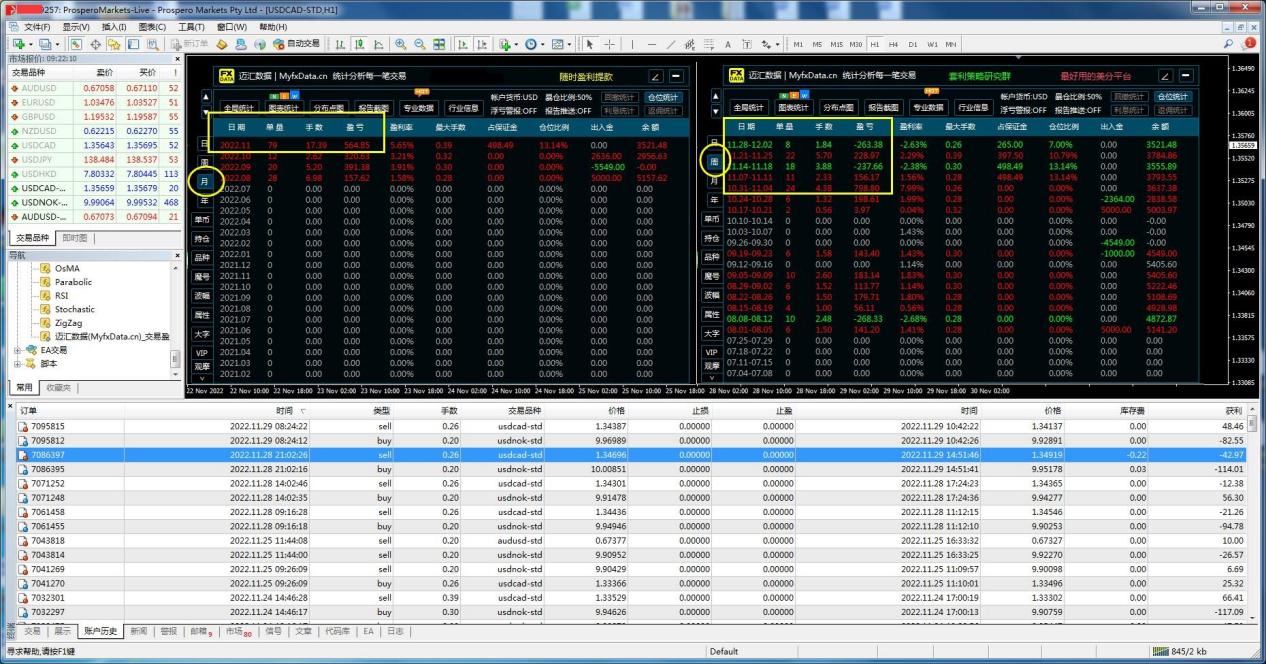1266x664 pixels.
Task: Select bar chart display icon
Action: [x=340, y=44]
